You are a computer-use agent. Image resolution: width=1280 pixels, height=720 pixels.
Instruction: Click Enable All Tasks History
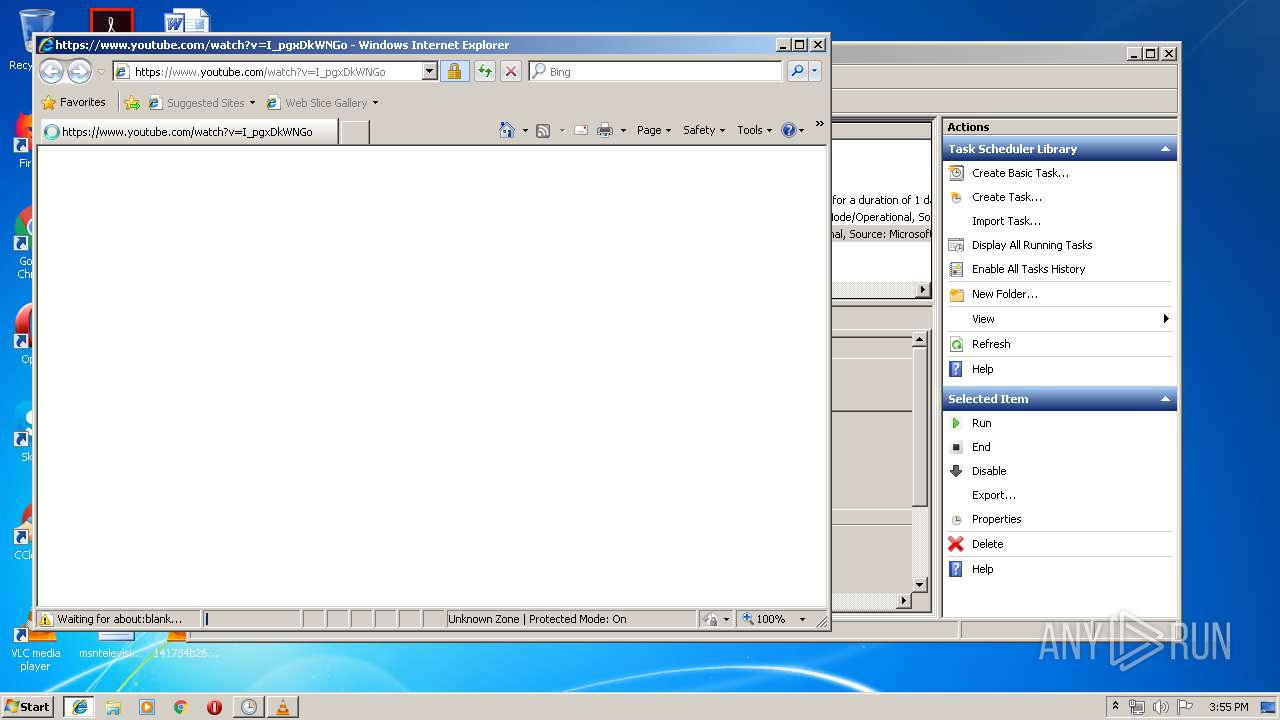click(x=1028, y=269)
